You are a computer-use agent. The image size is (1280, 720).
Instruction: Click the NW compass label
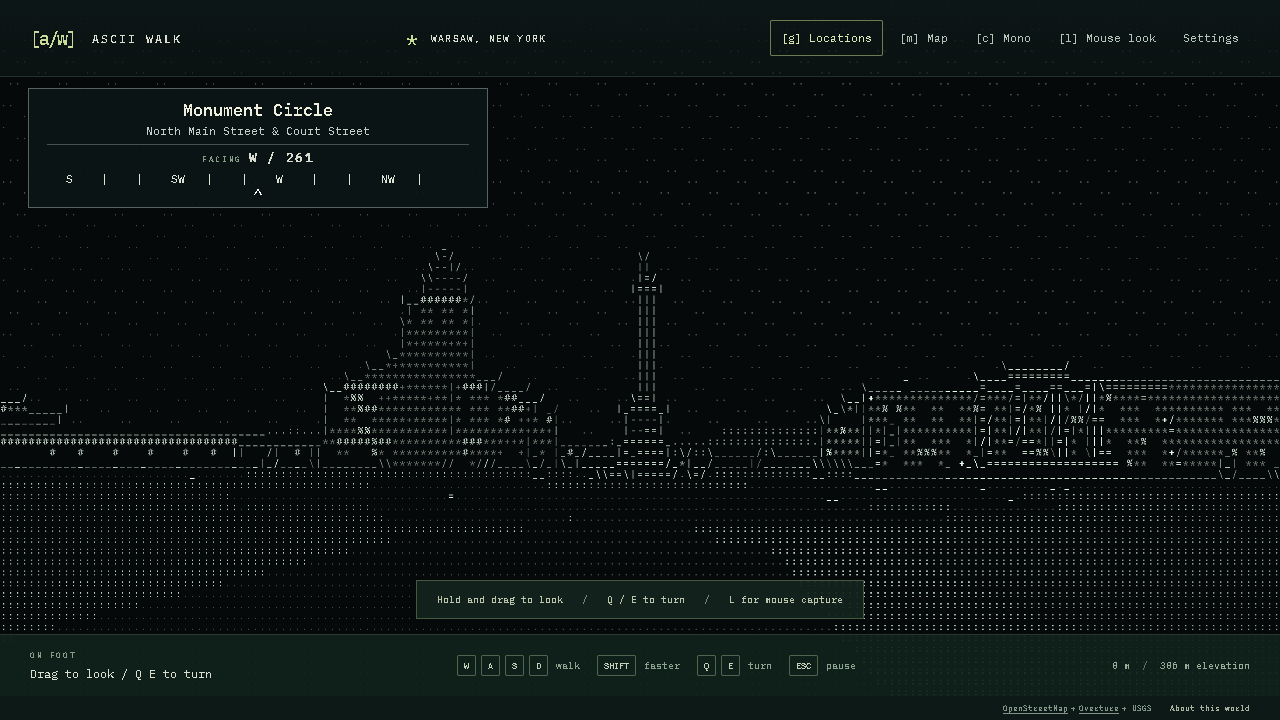(388, 180)
